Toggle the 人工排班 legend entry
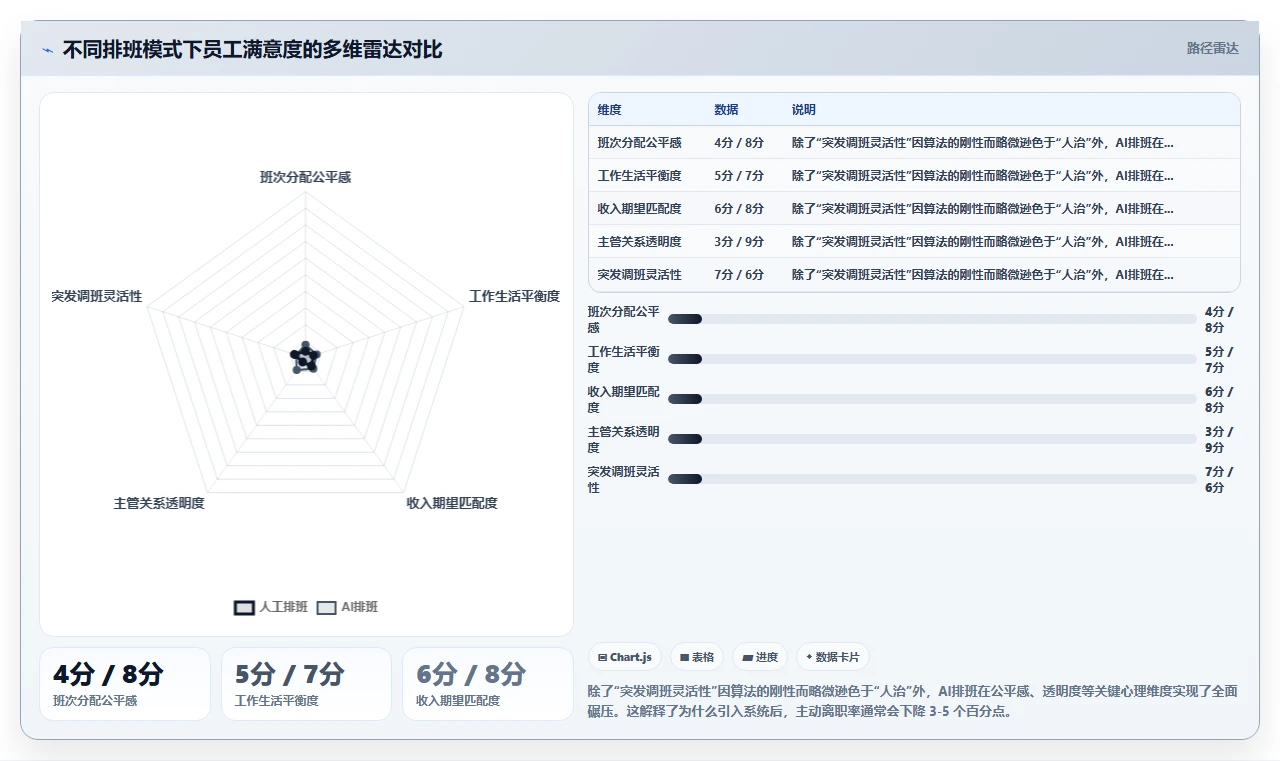The height and width of the screenshot is (761, 1280). point(271,607)
